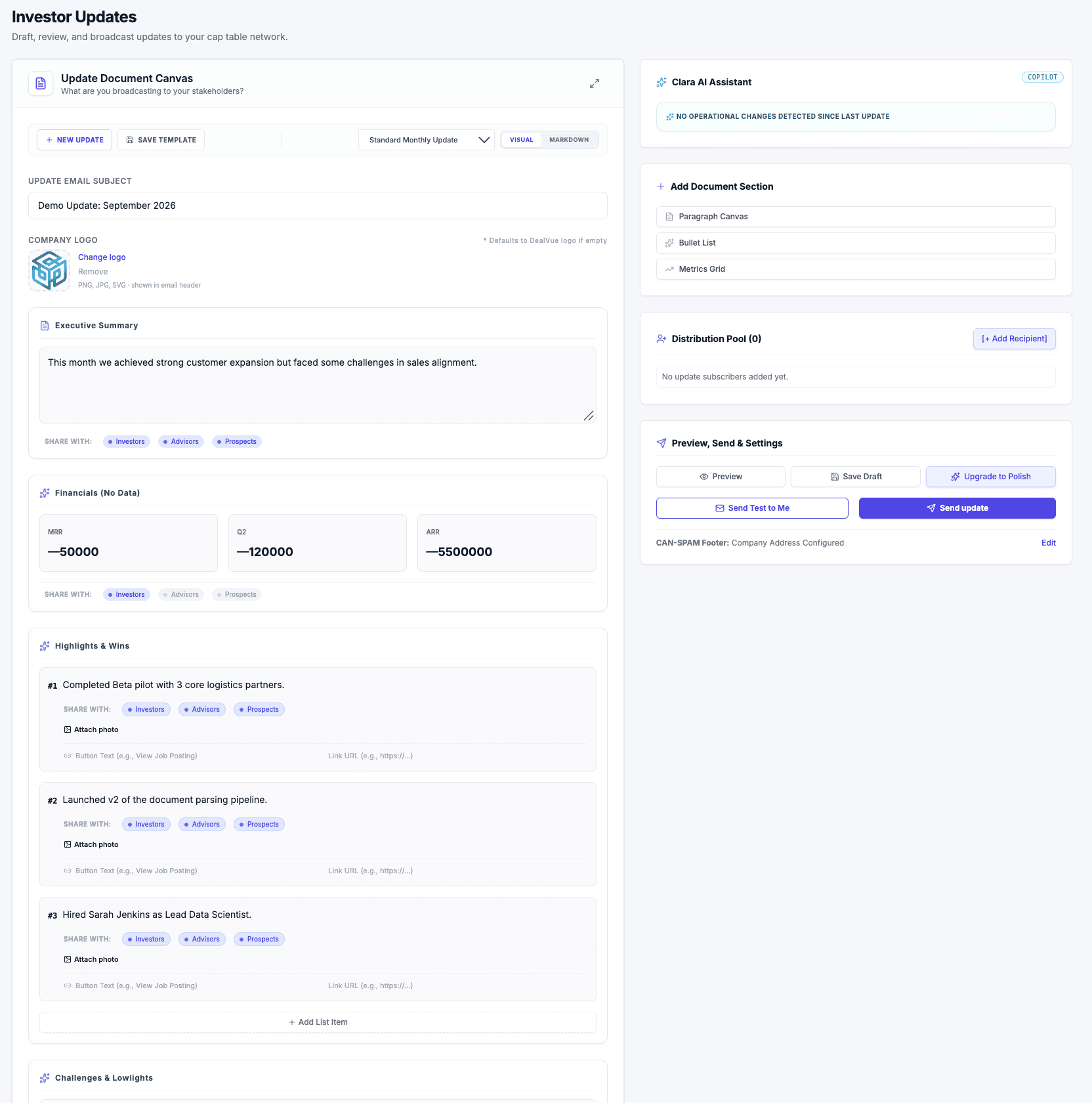Image resolution: width=1092 pixels, height=1103 pixels.
Task: Click the Executive Summary text area
Action: click(x=318, y=385)
